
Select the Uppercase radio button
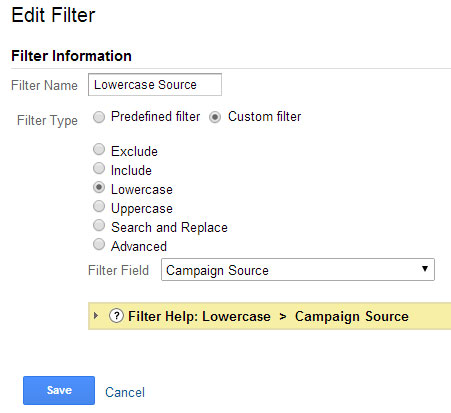(x=99, y=206)
